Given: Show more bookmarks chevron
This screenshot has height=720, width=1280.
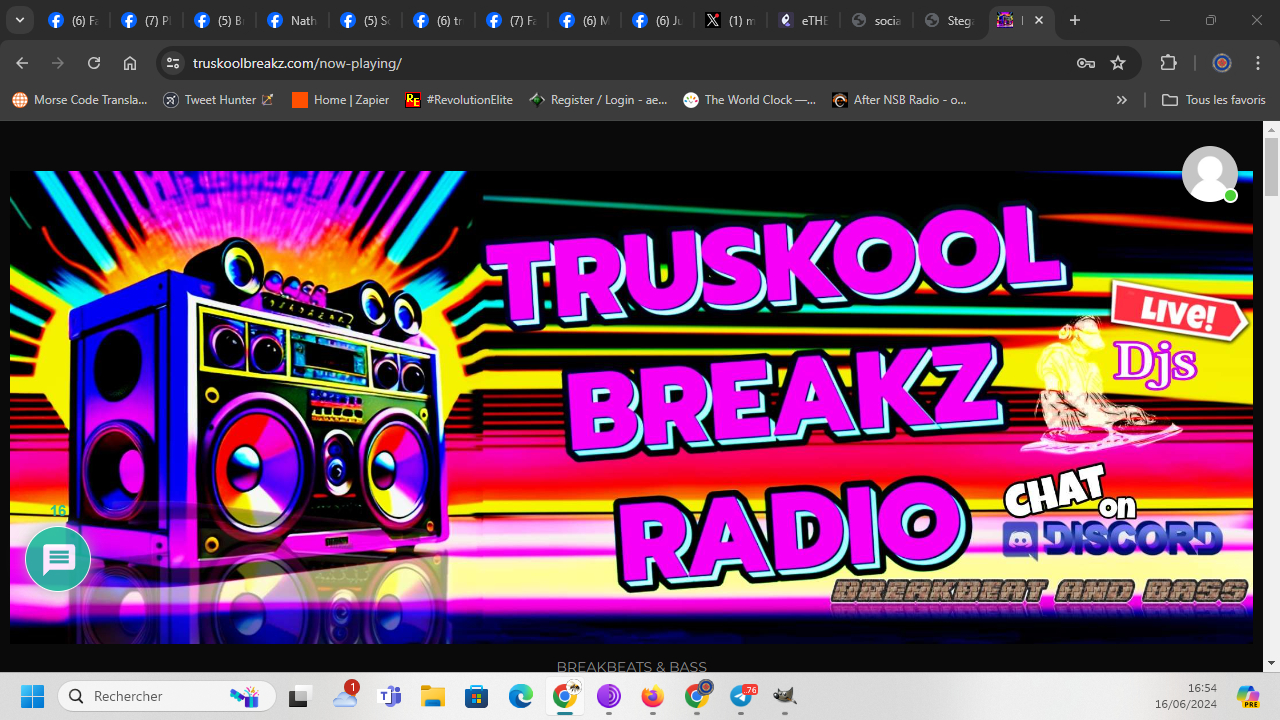Looking at the screenshot, I should coord(1122,100).
